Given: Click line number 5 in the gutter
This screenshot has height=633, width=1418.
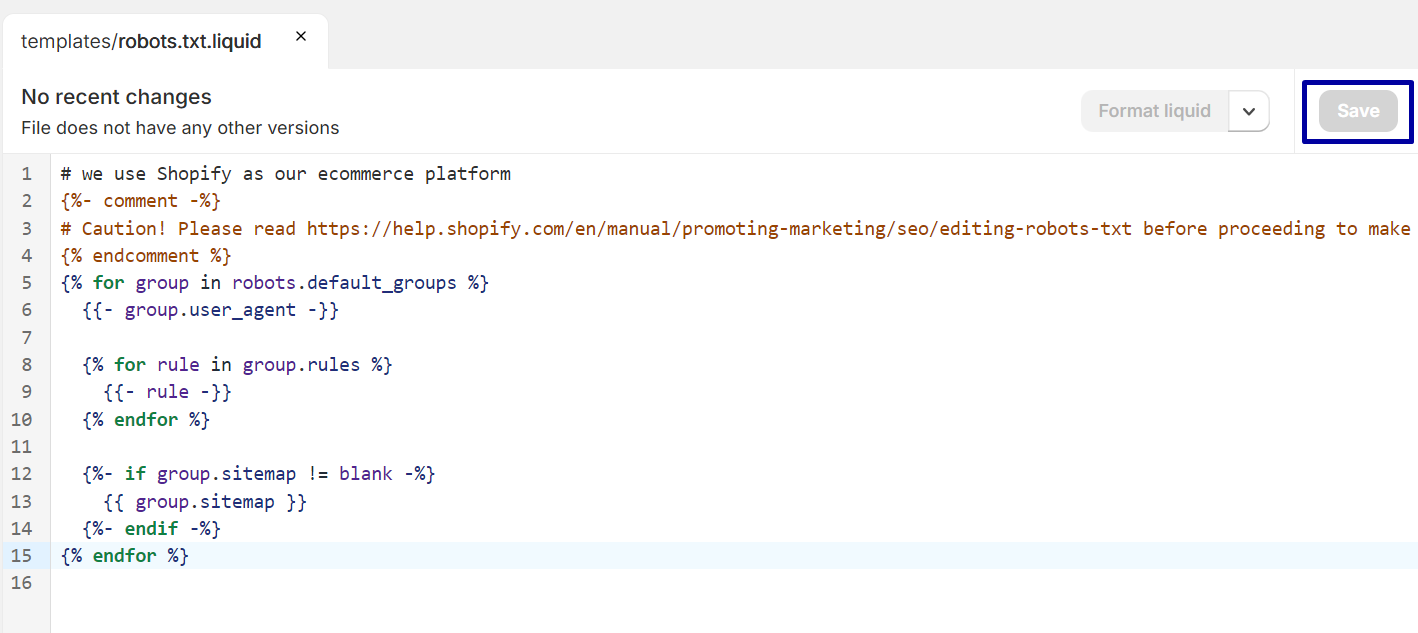Looking at the screenshot, I should coord(27,283).
